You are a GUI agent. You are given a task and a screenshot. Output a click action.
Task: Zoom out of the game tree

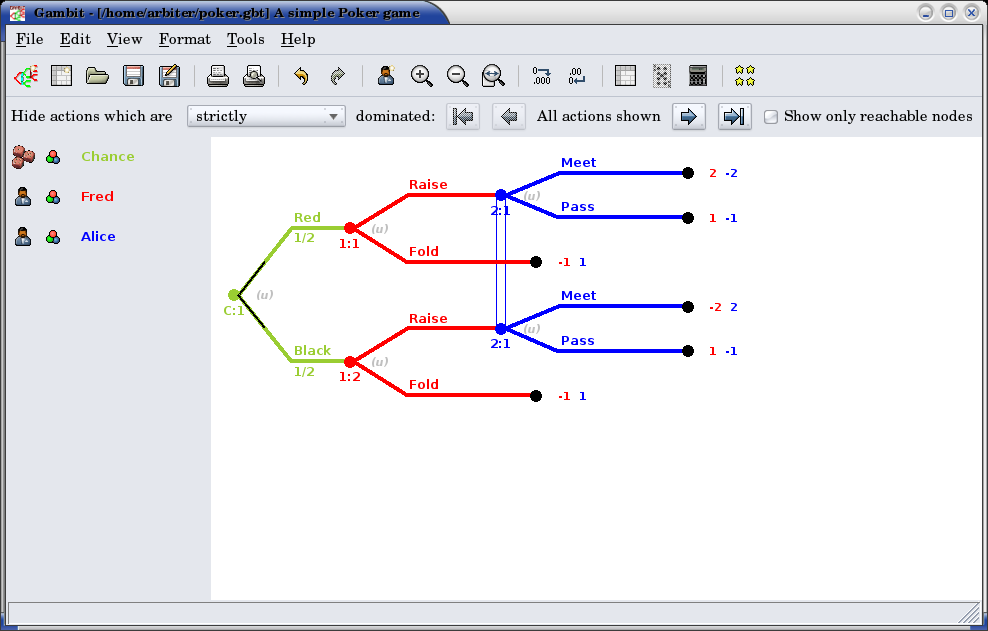(x=457, y=76)
